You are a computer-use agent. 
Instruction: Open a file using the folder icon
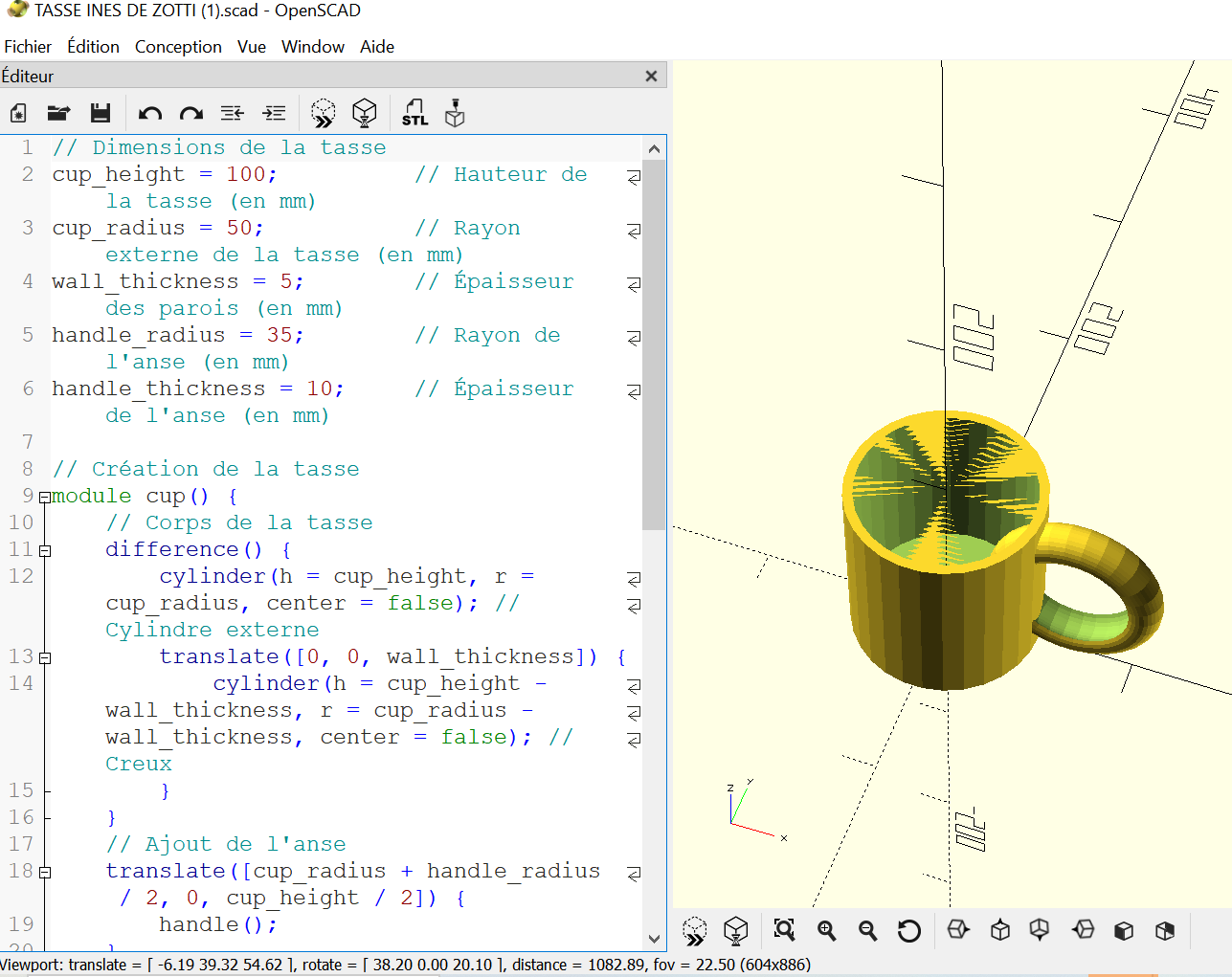point(58,113)
